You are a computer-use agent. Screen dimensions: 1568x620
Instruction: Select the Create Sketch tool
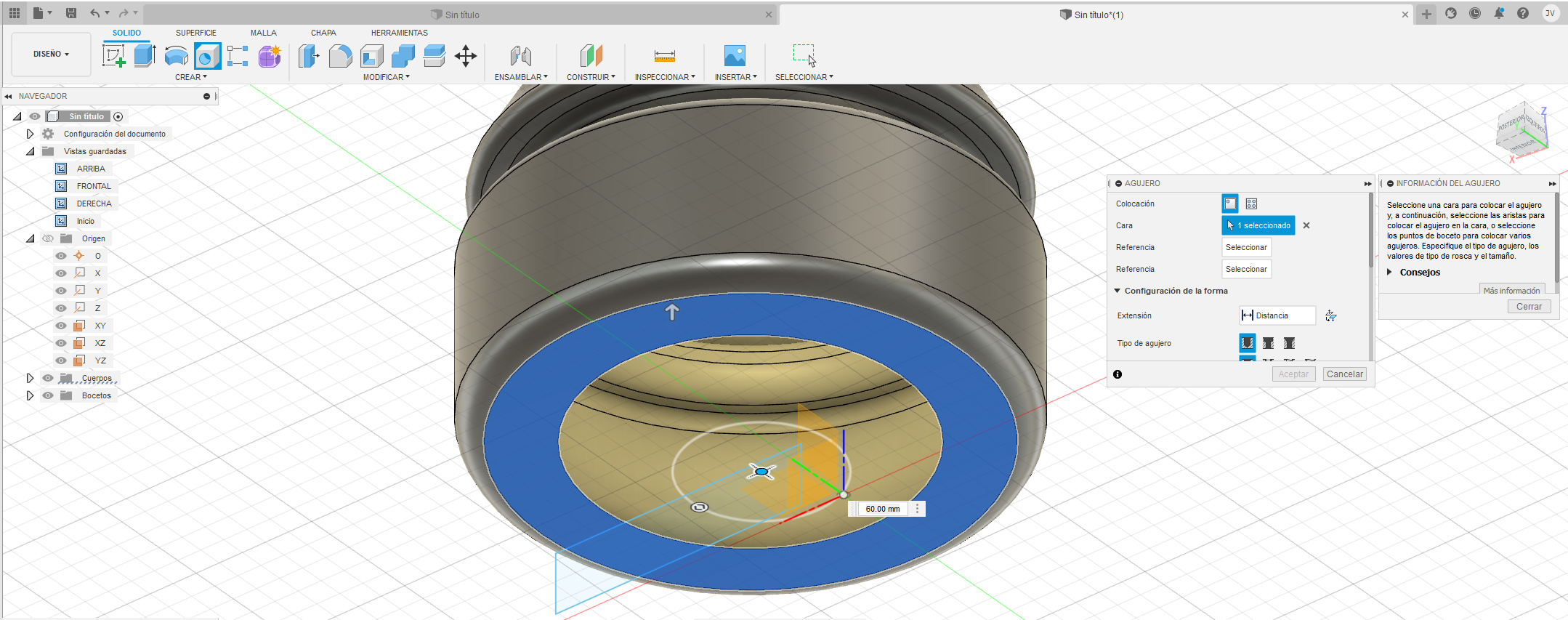pyautogui.click(x=114, y=56)
